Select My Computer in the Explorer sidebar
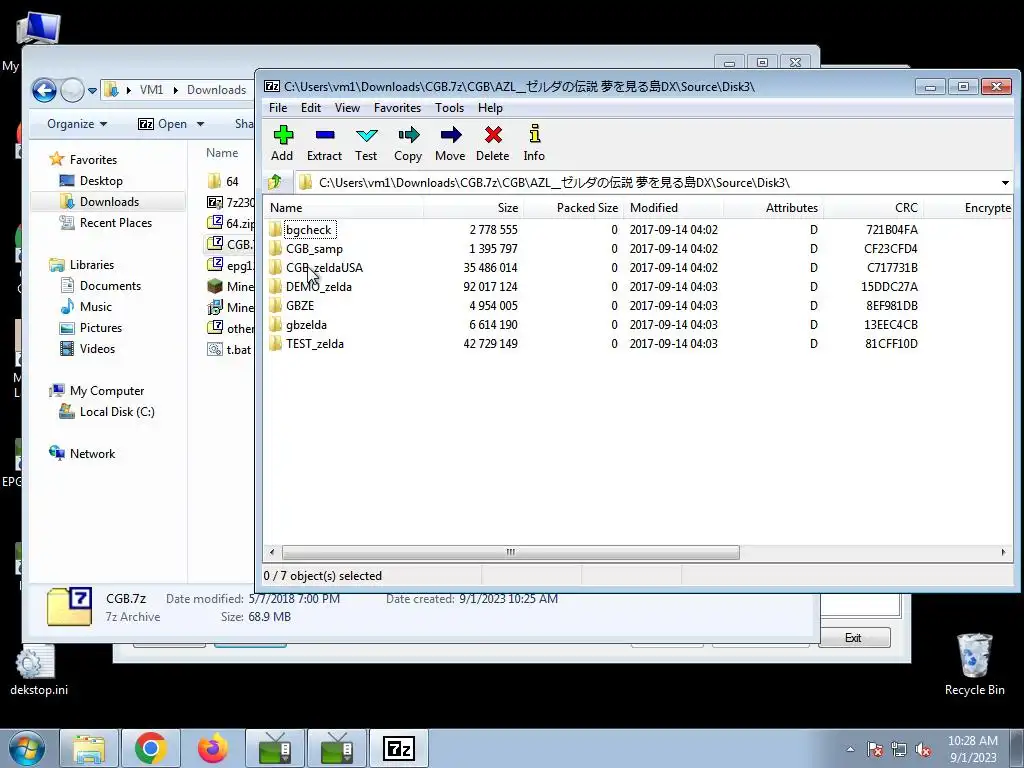Viewport: 1024px width, 768px height. 106,391
